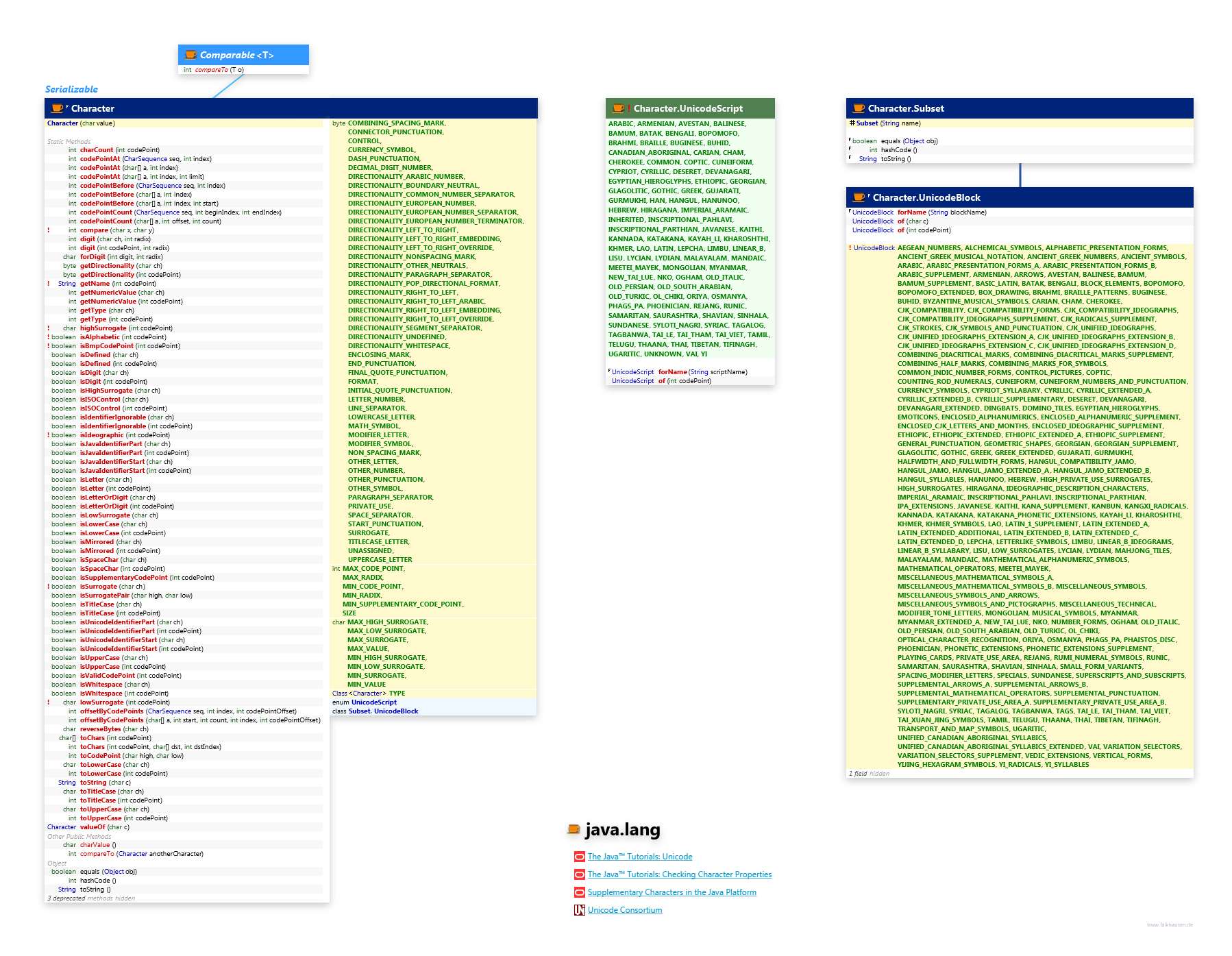Open the Unicode Consortium link
This screenshot has width=1232, height=956.
click(x=625, y=910)
